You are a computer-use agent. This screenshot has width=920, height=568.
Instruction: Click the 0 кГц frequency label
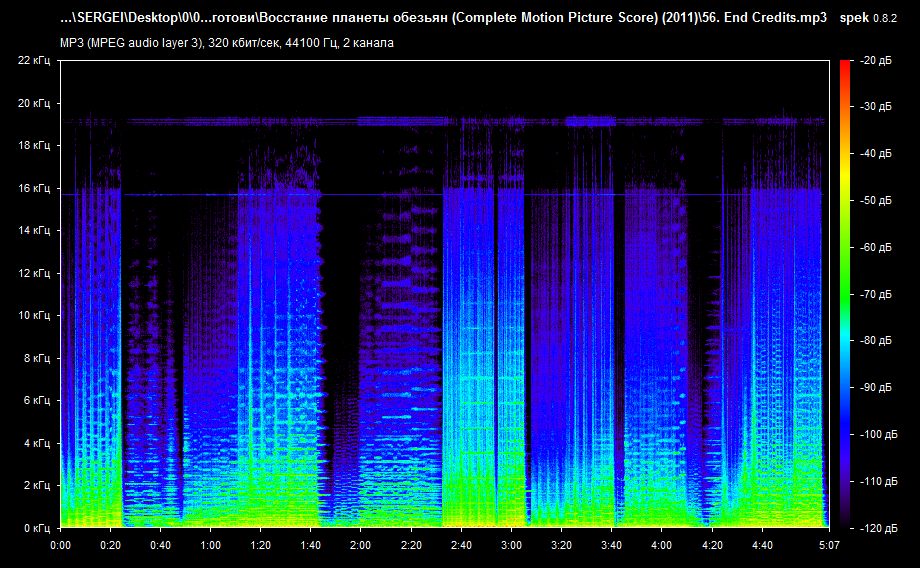coord(37,528)
